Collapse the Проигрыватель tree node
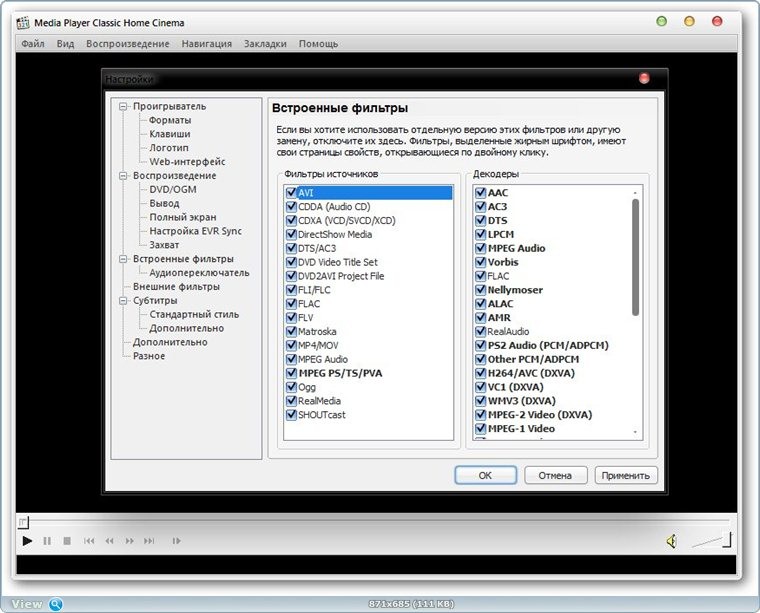 click(123, 106)
